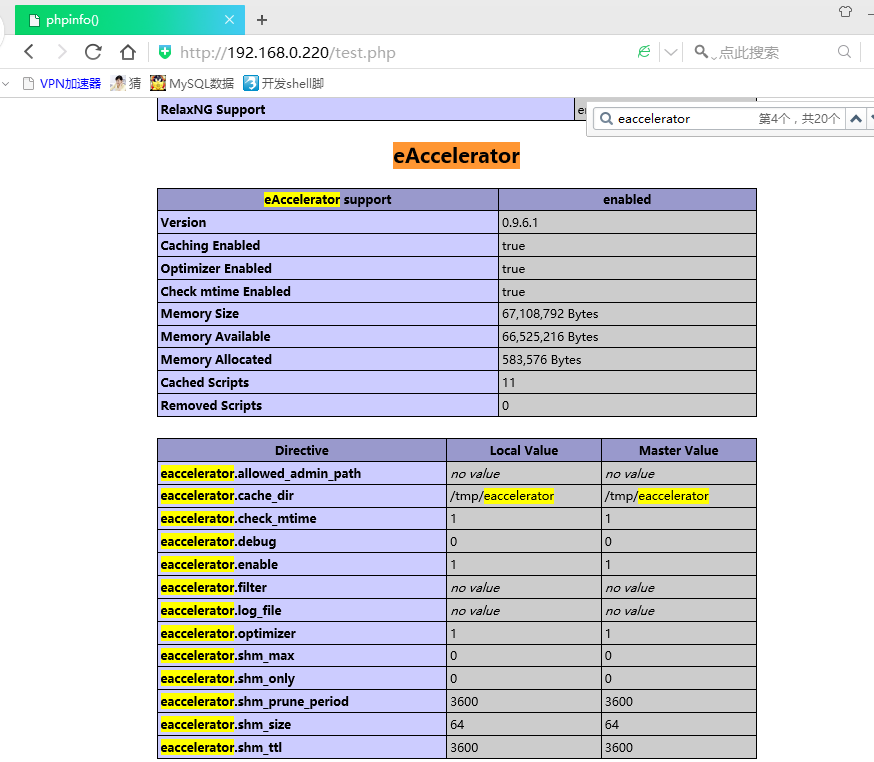This screenshot has height=762, width=874.
Task: Click the Cached Scripts value 11
Action: coord(508,382)
